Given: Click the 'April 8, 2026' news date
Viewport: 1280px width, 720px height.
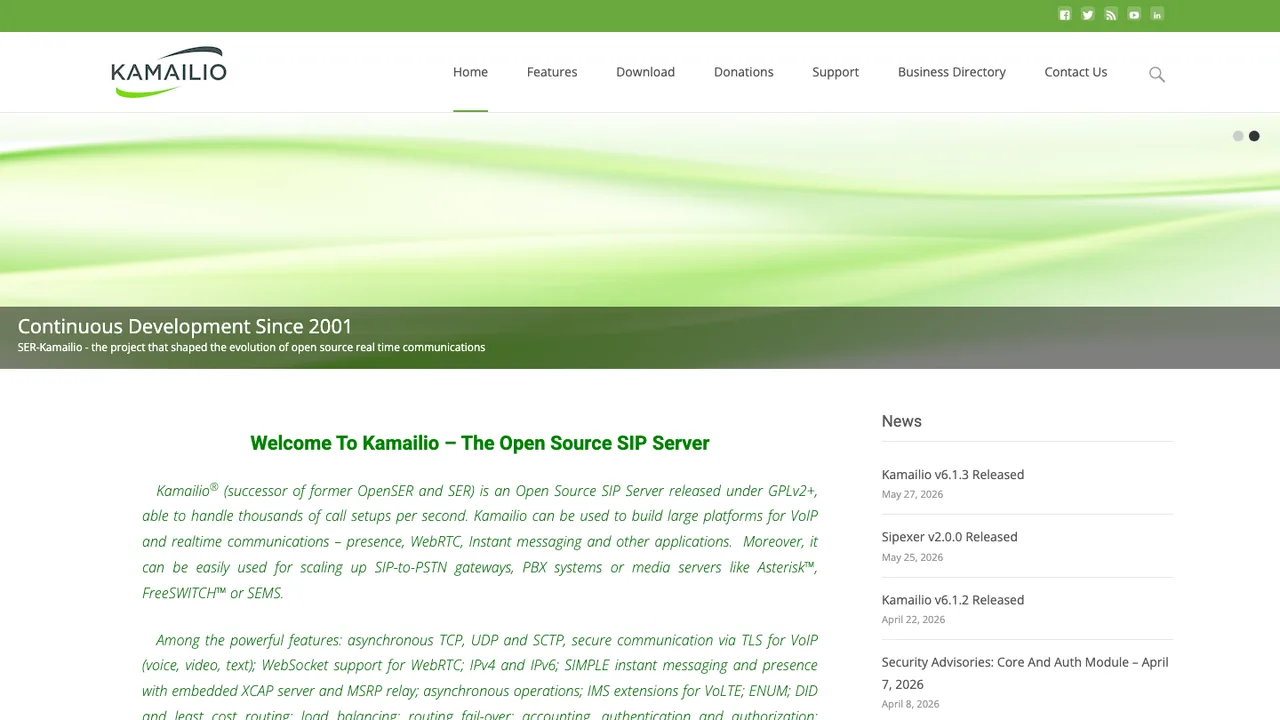Looking at the screenshot, I should pos(910,704).
